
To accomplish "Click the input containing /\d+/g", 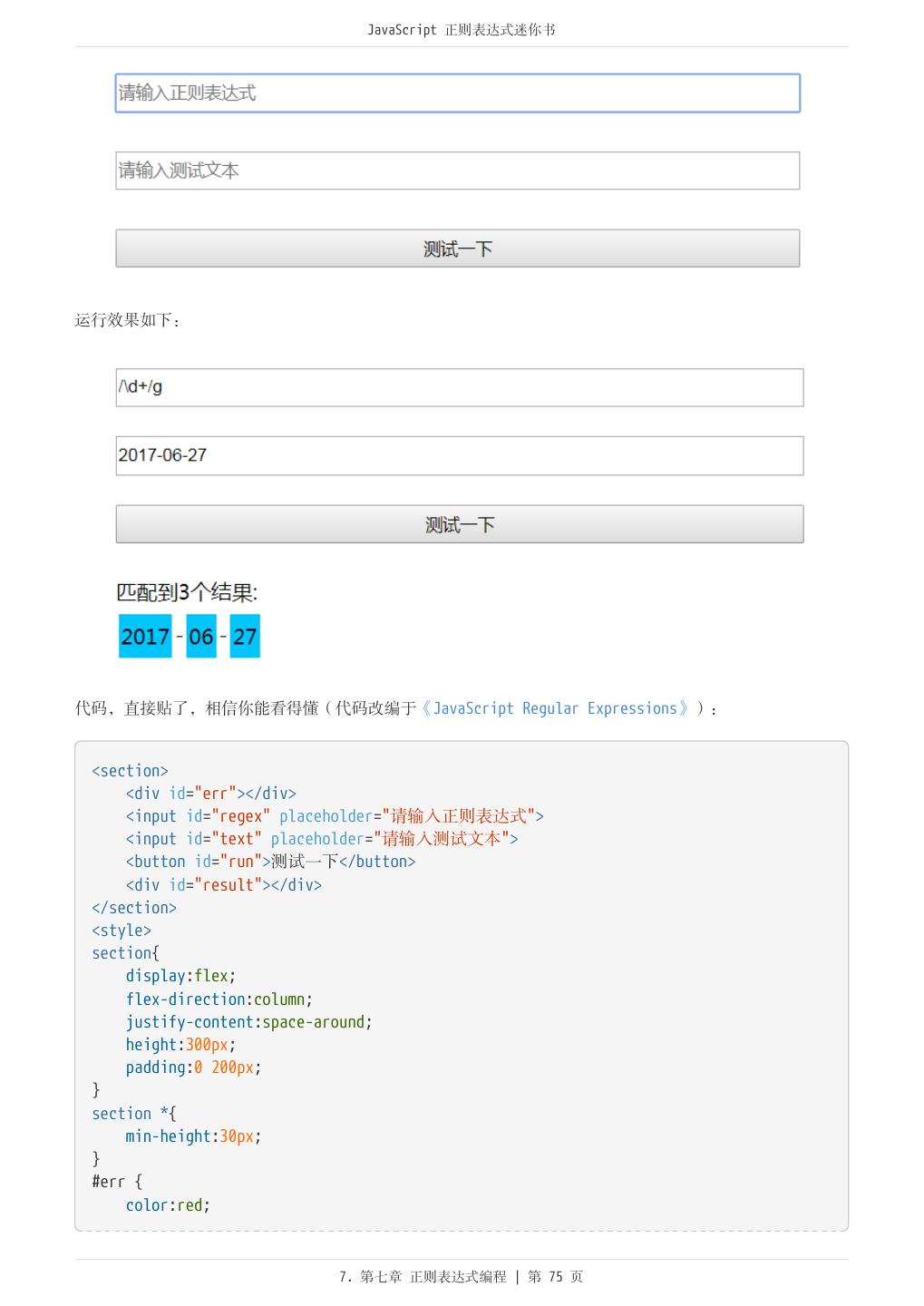I will 459,387.
